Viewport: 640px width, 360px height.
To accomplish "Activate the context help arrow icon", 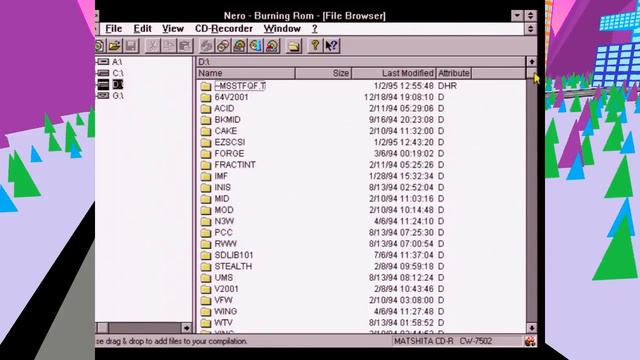I will click(331, 46).
